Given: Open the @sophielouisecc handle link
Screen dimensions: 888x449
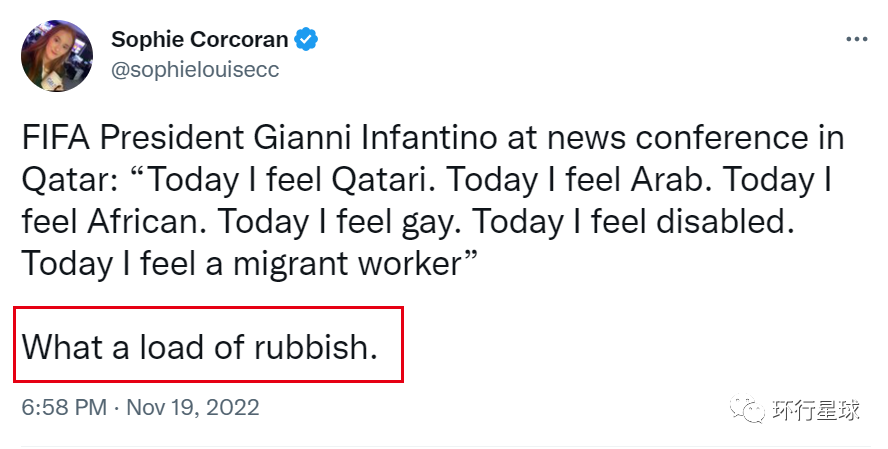Looking at the screenshot, I should pos(195,70).
